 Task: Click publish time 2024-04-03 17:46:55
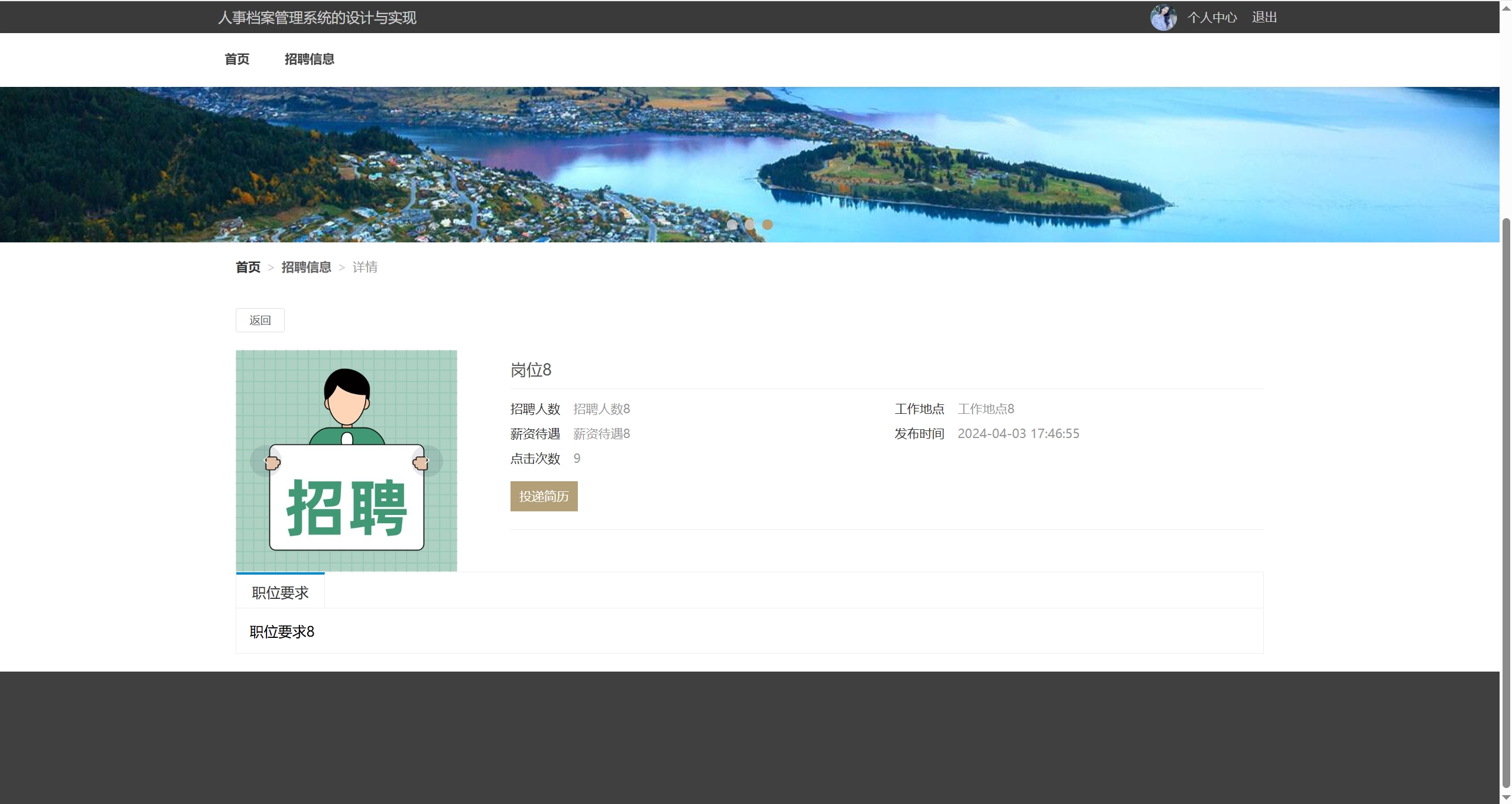click(1018, 434)
